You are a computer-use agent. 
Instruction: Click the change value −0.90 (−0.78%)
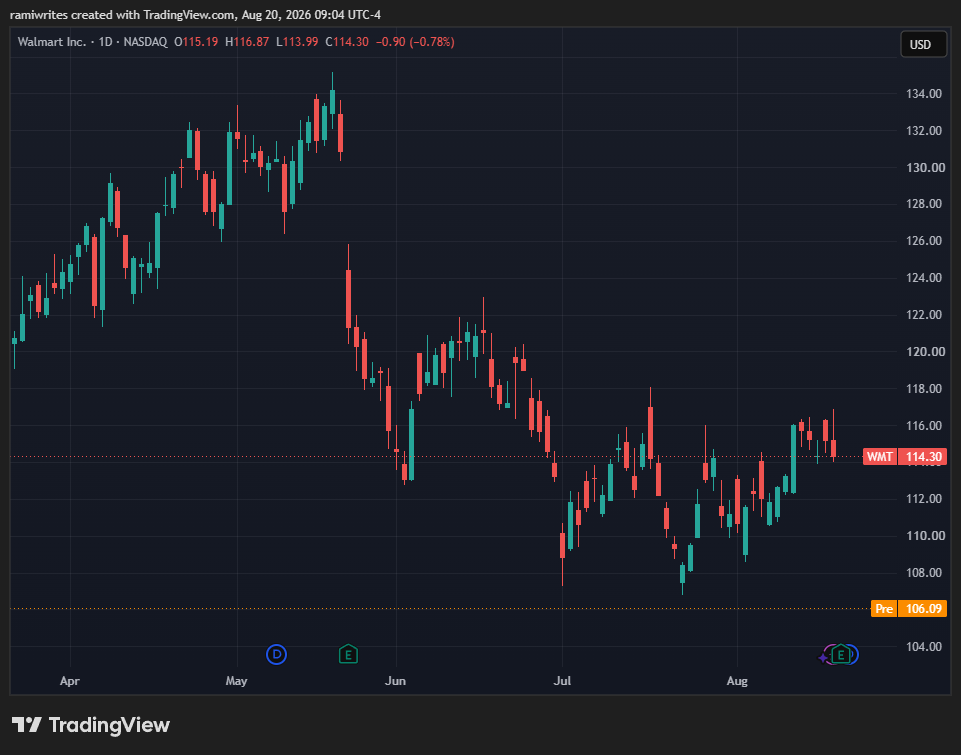point(415,42)
